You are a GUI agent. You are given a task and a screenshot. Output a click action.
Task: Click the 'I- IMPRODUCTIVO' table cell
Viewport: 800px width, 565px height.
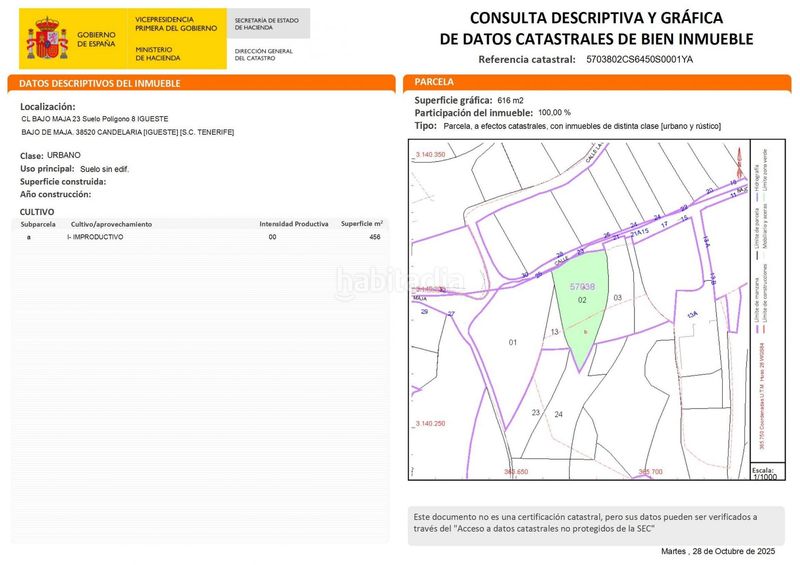coord(95,237)
